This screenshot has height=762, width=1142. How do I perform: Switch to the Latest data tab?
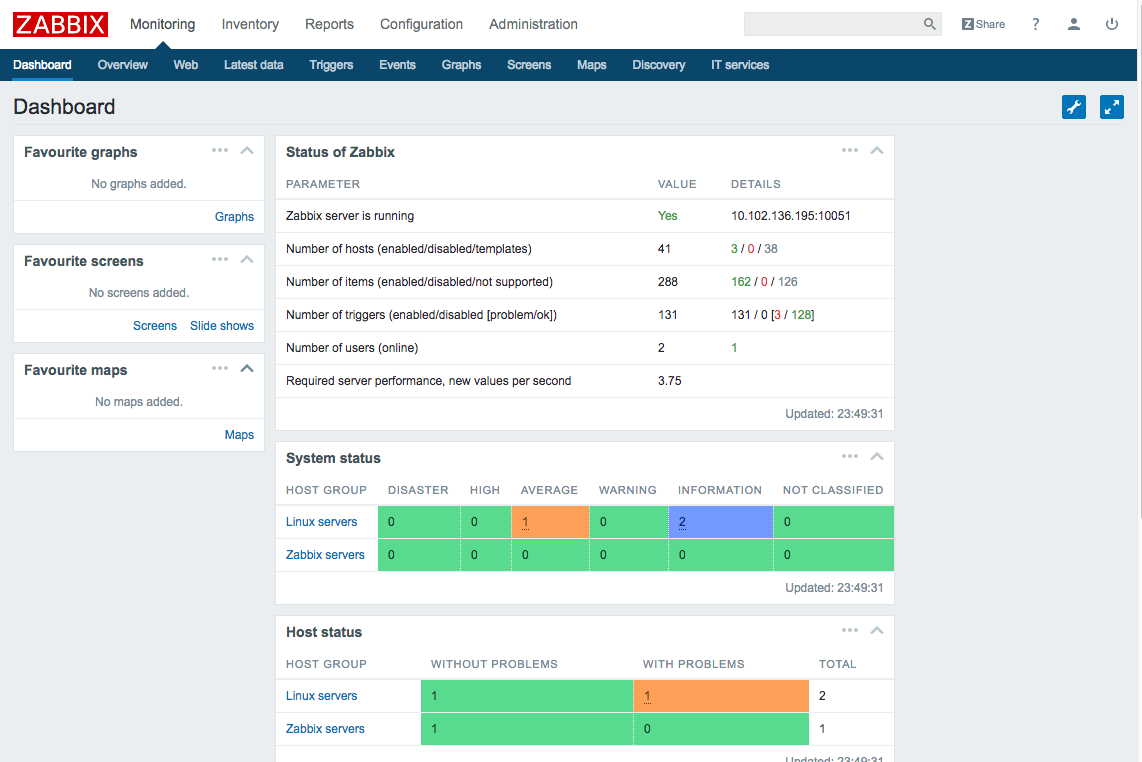253,64
